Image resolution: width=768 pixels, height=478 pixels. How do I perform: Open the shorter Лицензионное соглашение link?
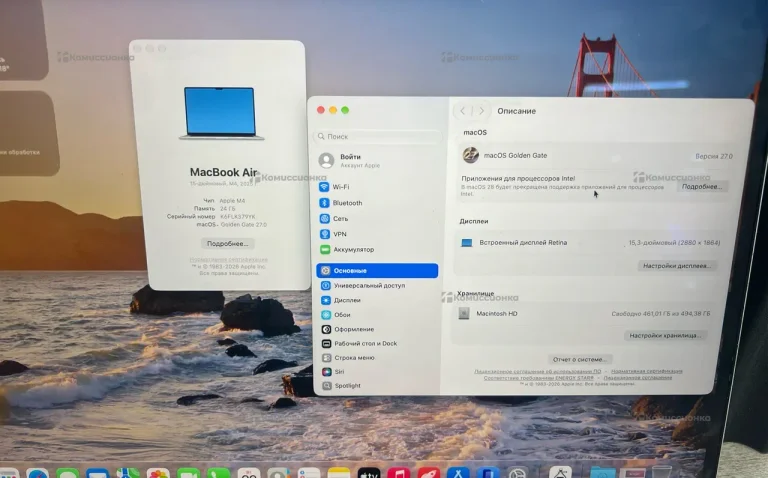[638, 378]
